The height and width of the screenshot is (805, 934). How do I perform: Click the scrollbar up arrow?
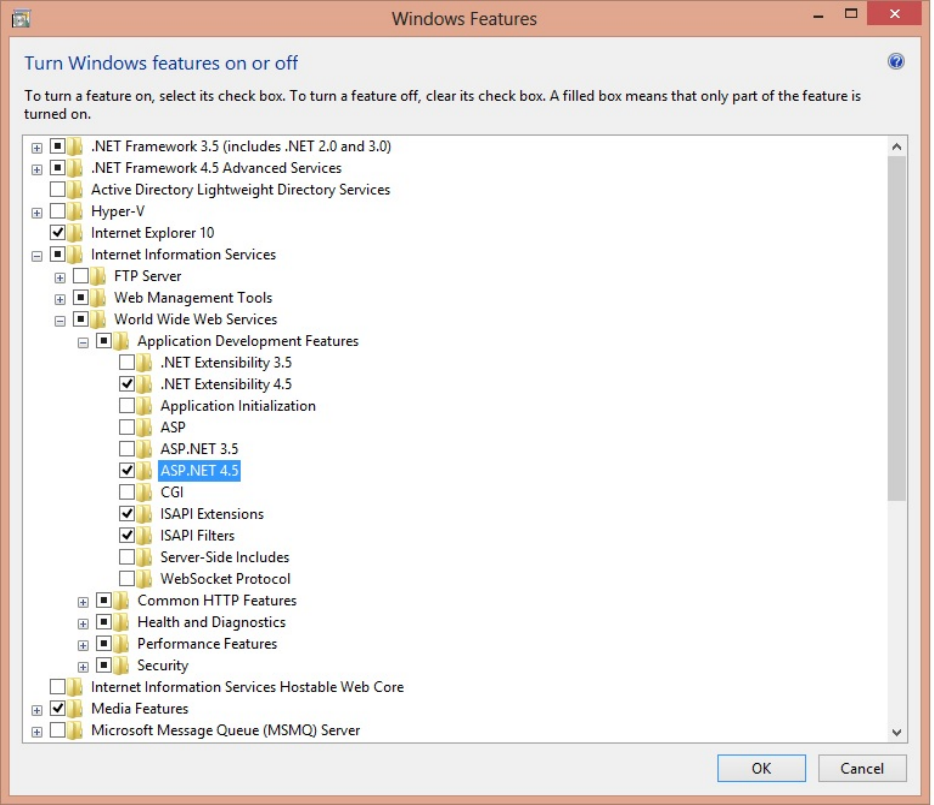896,147
